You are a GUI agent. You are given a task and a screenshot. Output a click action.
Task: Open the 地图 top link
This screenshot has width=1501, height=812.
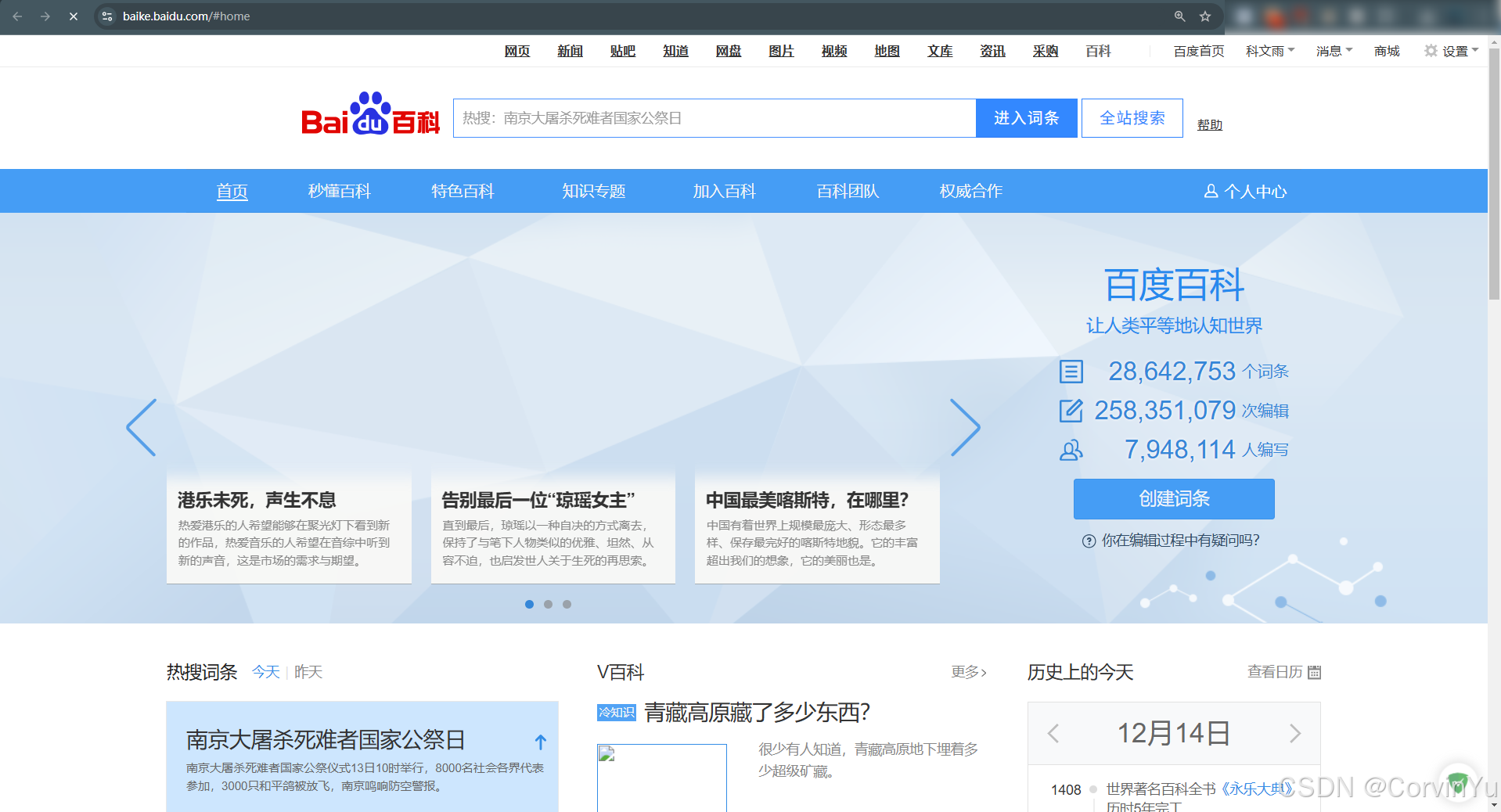tap(887, 51)
